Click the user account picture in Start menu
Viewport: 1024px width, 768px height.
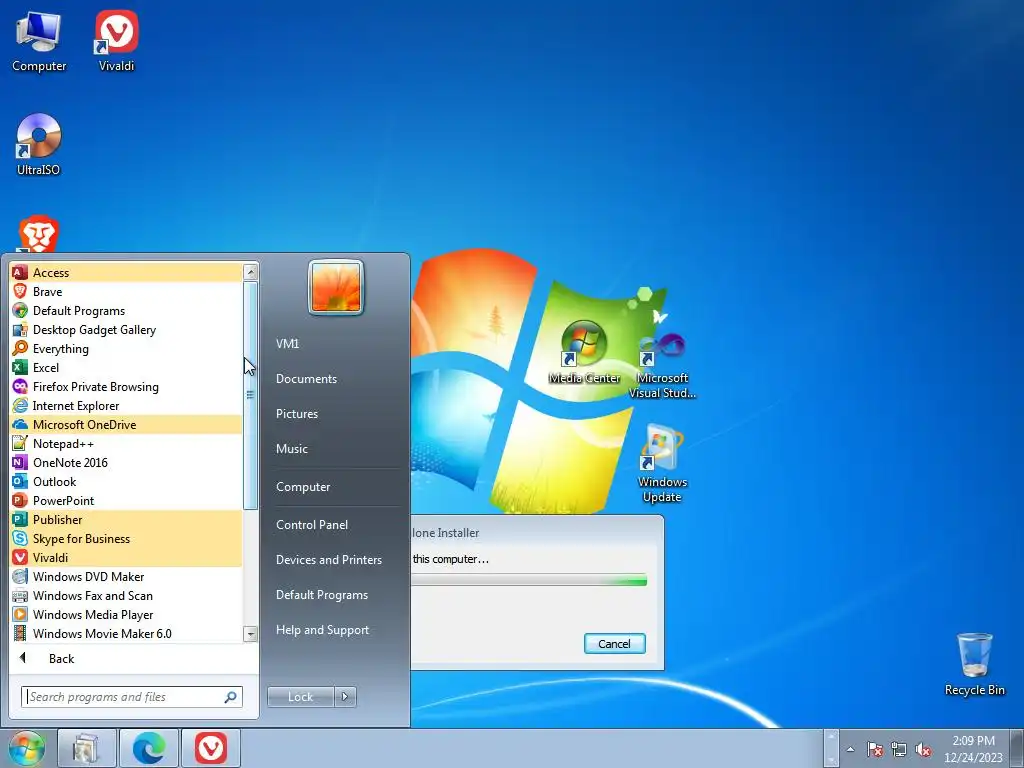coord(336,287)
